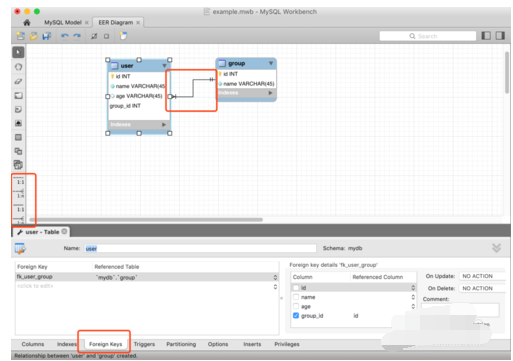The image size is (513, 361).
Task: Select the non-identifying 1:n relationship tool
Action: click(x=19, y=193)
